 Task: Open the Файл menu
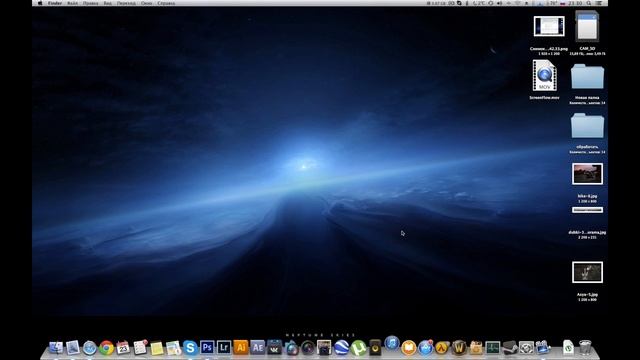(x=72, y=3)
